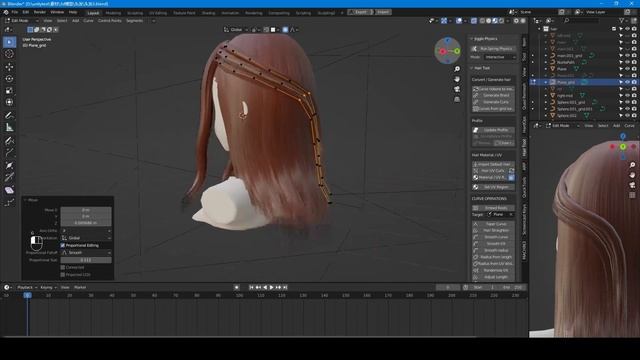Image resolution: width=640 pixels, height=360 pixels.
Task: Adjust the Proportional Size slider field
Action: click(86, 260)
